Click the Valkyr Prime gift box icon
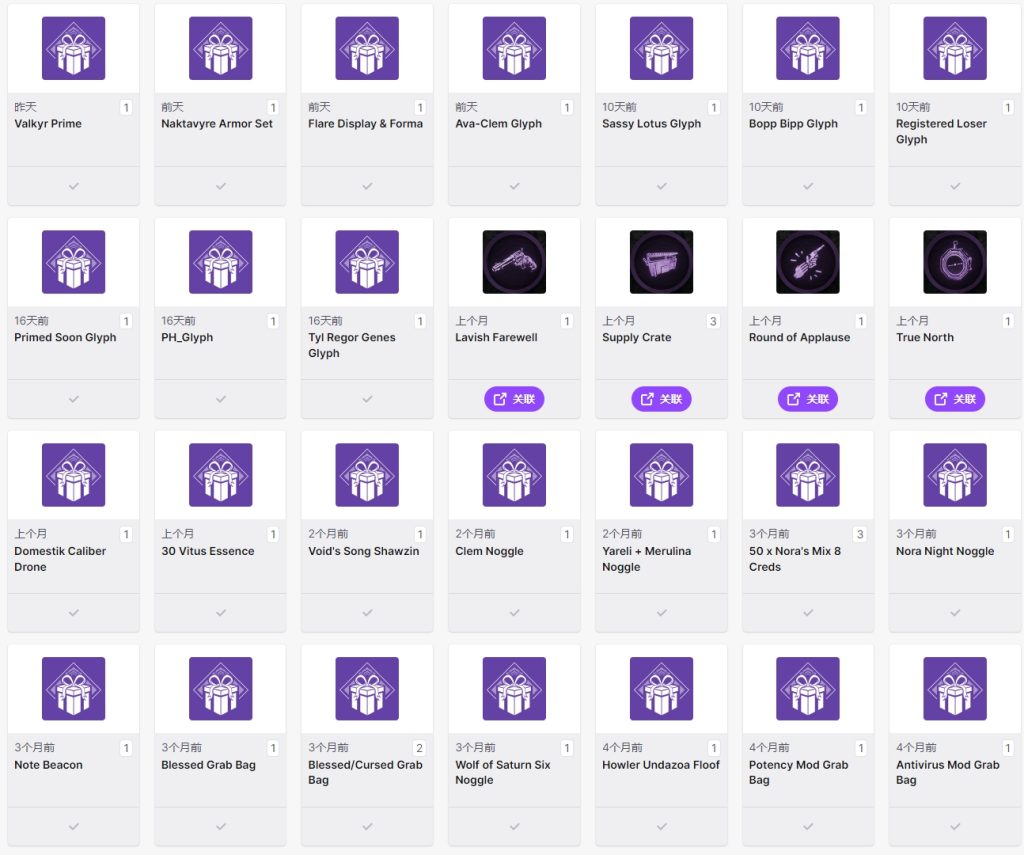The height and width of the screenshot is (855, 1024). pos(73,48)
